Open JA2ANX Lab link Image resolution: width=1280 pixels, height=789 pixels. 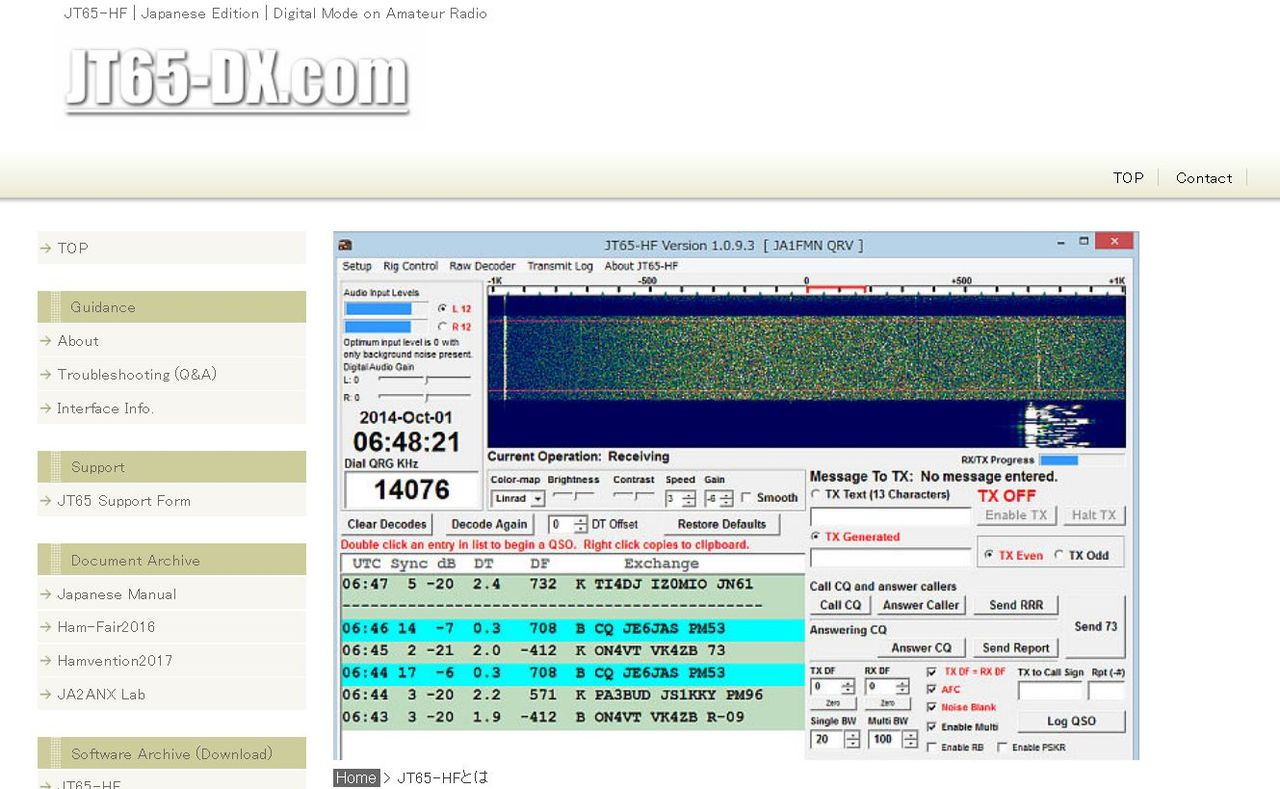(x=172, y=694)
